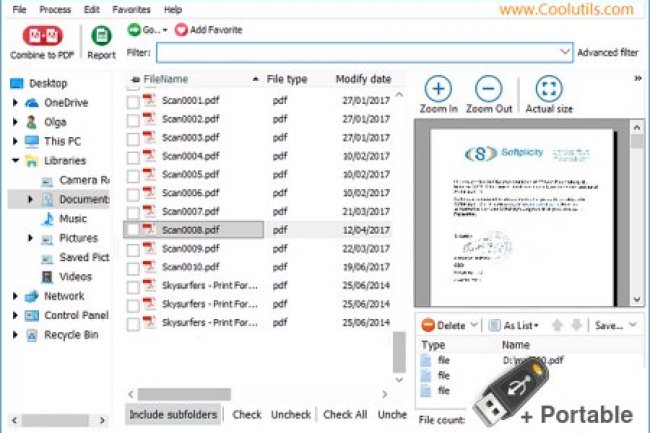Click the Check button
Image resolution: width=650 pixels, height=433 pixels.
coord(247,414)
